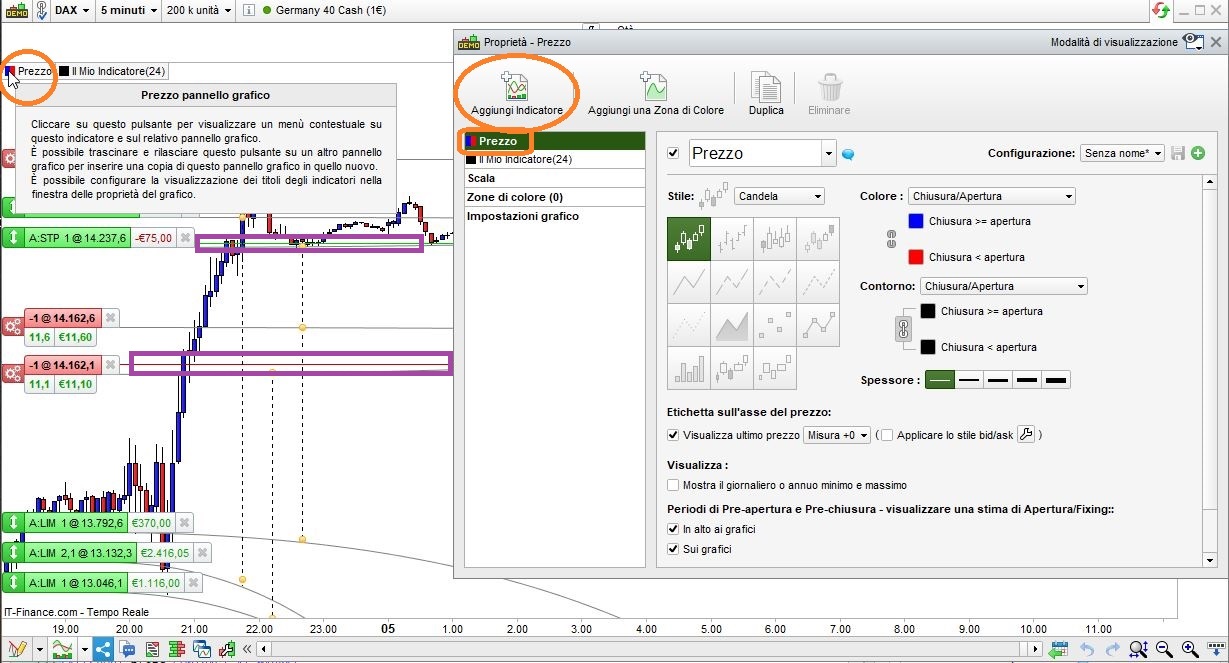Click the info icon beside Germany 40 Cash
The image size is (1229, 663).
click(249, 11)
